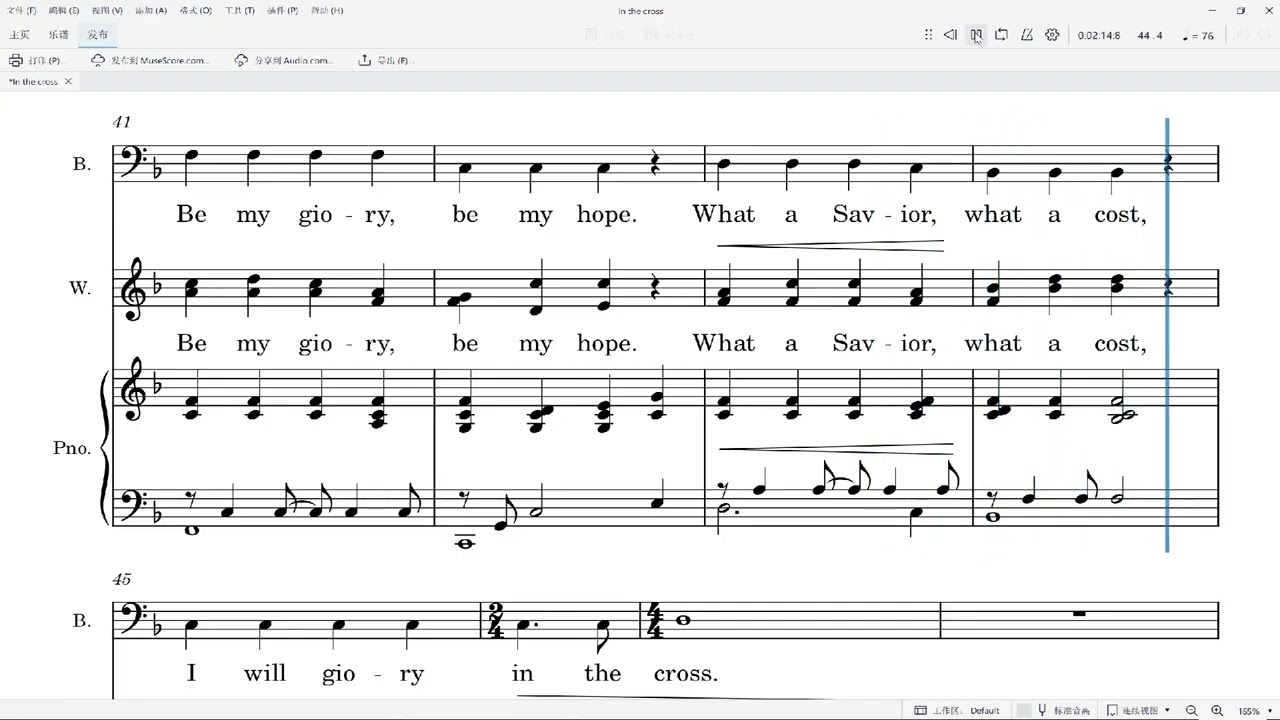Zoom out with magnifier minus icon

click(1191, 710)
